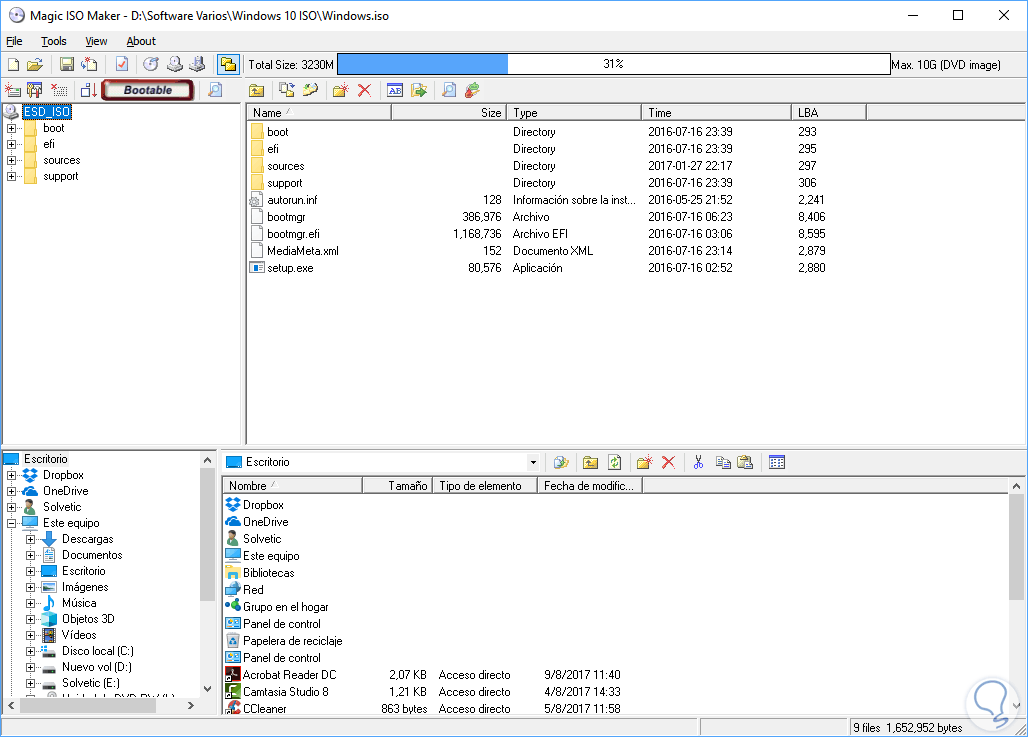
Task: Expand the Dropbox node in local tree
Action: [11, 475]
